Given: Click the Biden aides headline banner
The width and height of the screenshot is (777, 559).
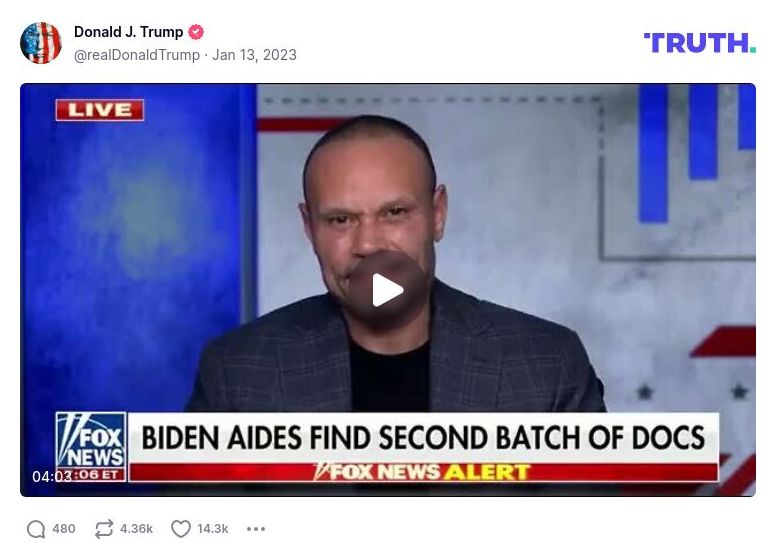Looking at the screenshot, I should coord(423,437).
